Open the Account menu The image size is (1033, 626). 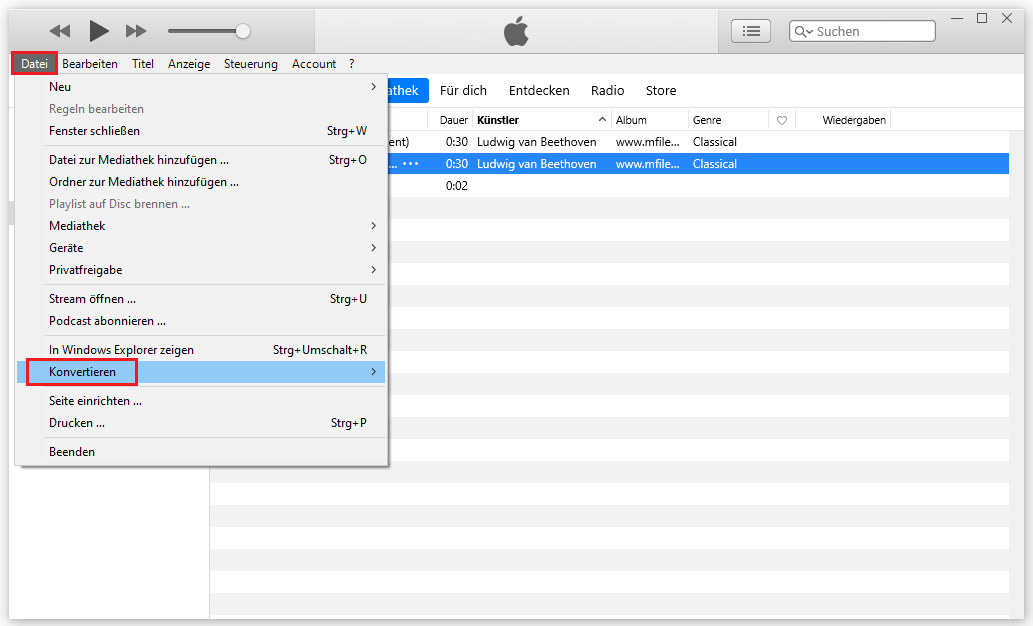[314, 64]
